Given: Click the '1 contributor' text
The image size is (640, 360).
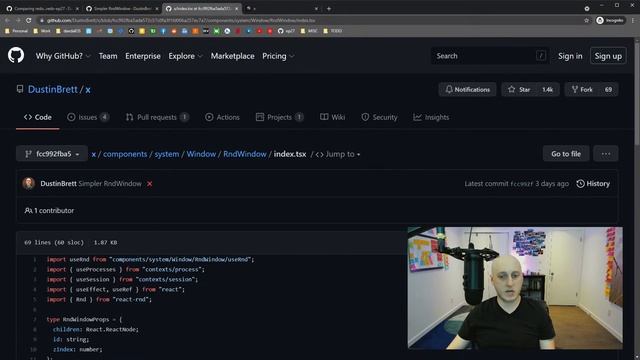Looking at the screenshot, I should (54, 211).
